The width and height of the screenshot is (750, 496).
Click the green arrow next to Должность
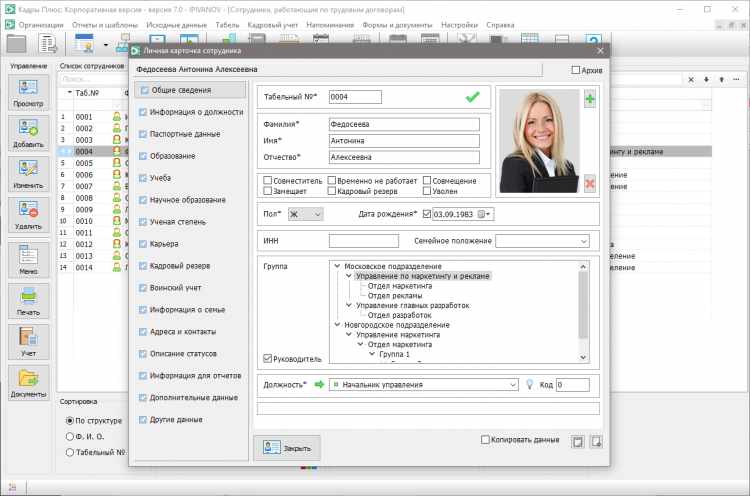(x=320, y=384)
